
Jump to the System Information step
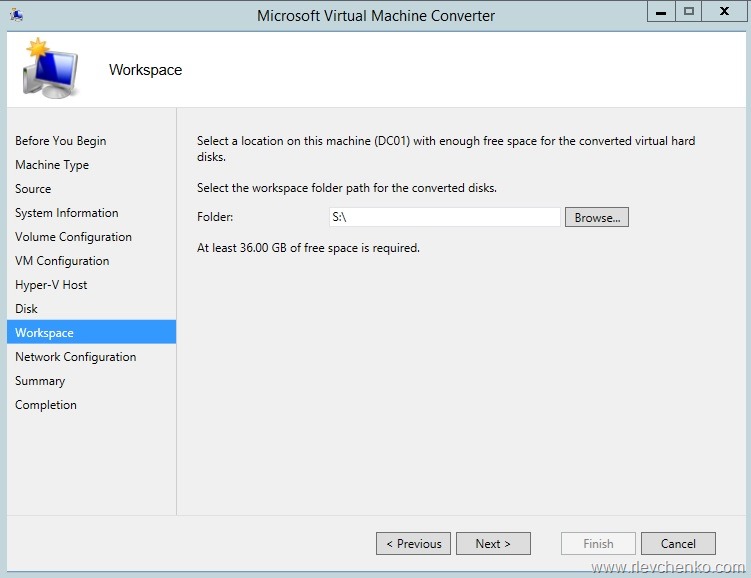pyautogui.click(x=66, y=213)
